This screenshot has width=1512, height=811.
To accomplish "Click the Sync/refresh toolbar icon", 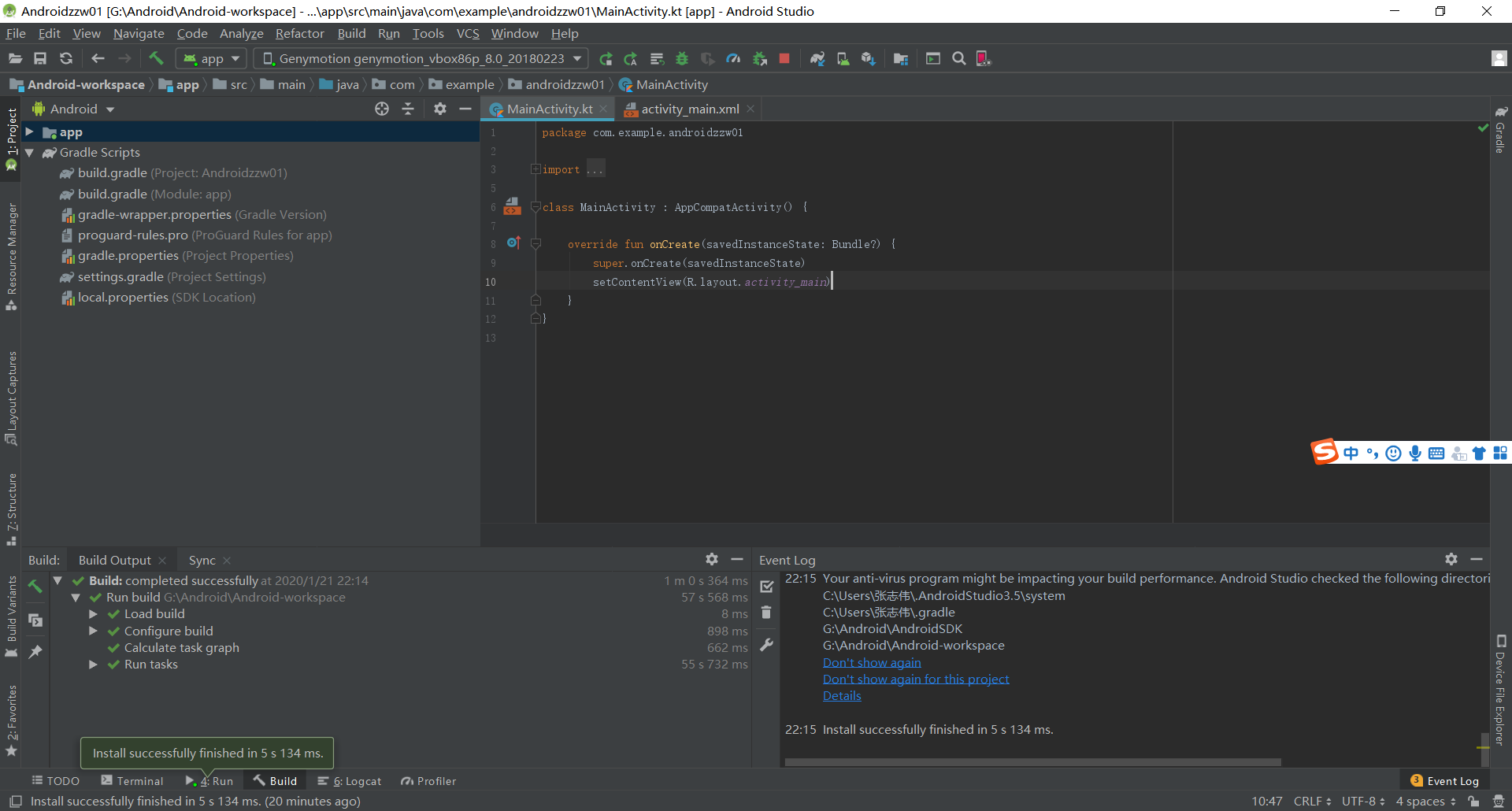I will [x=66, y=58].
